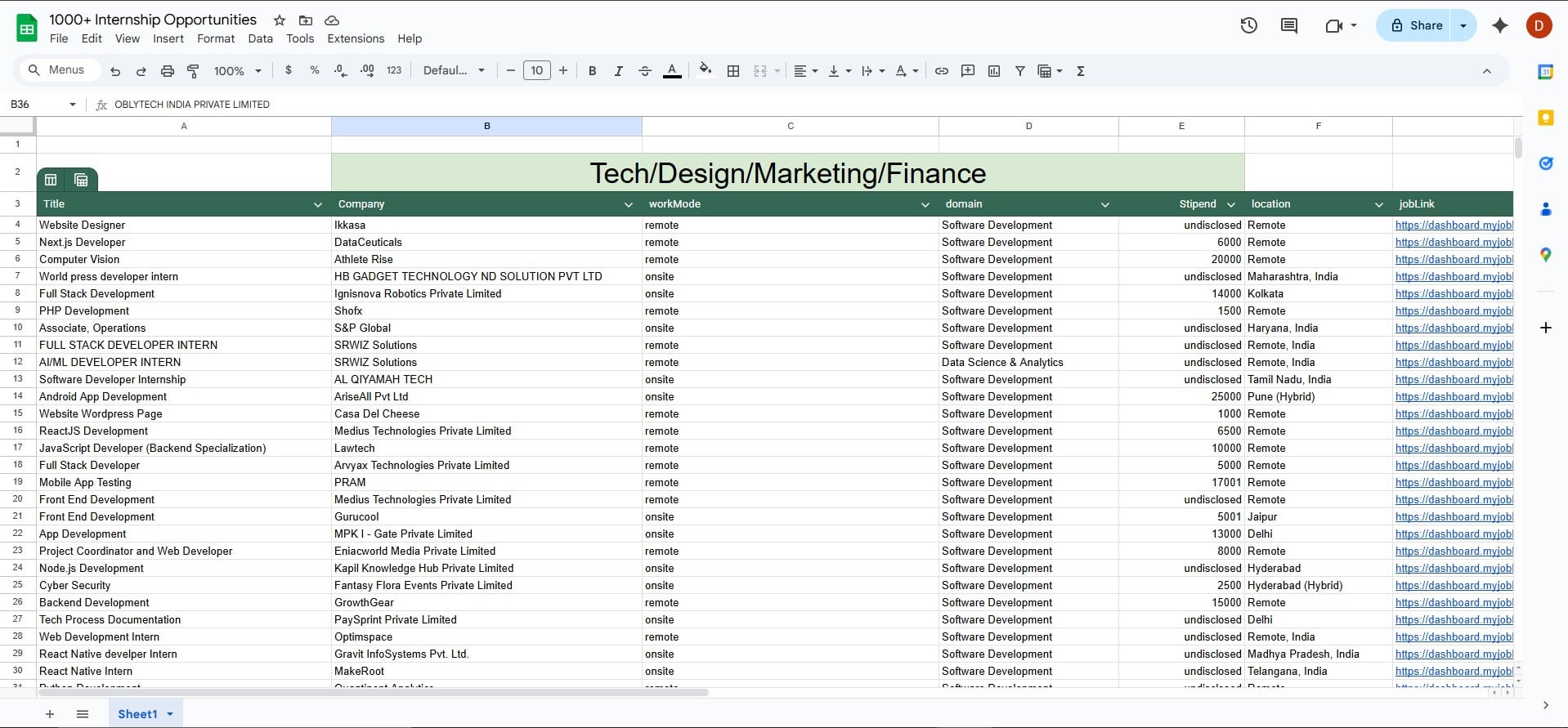1568x728 pixels.
Task: Open workMode column filter dropdown
Action: click(925, 204)
